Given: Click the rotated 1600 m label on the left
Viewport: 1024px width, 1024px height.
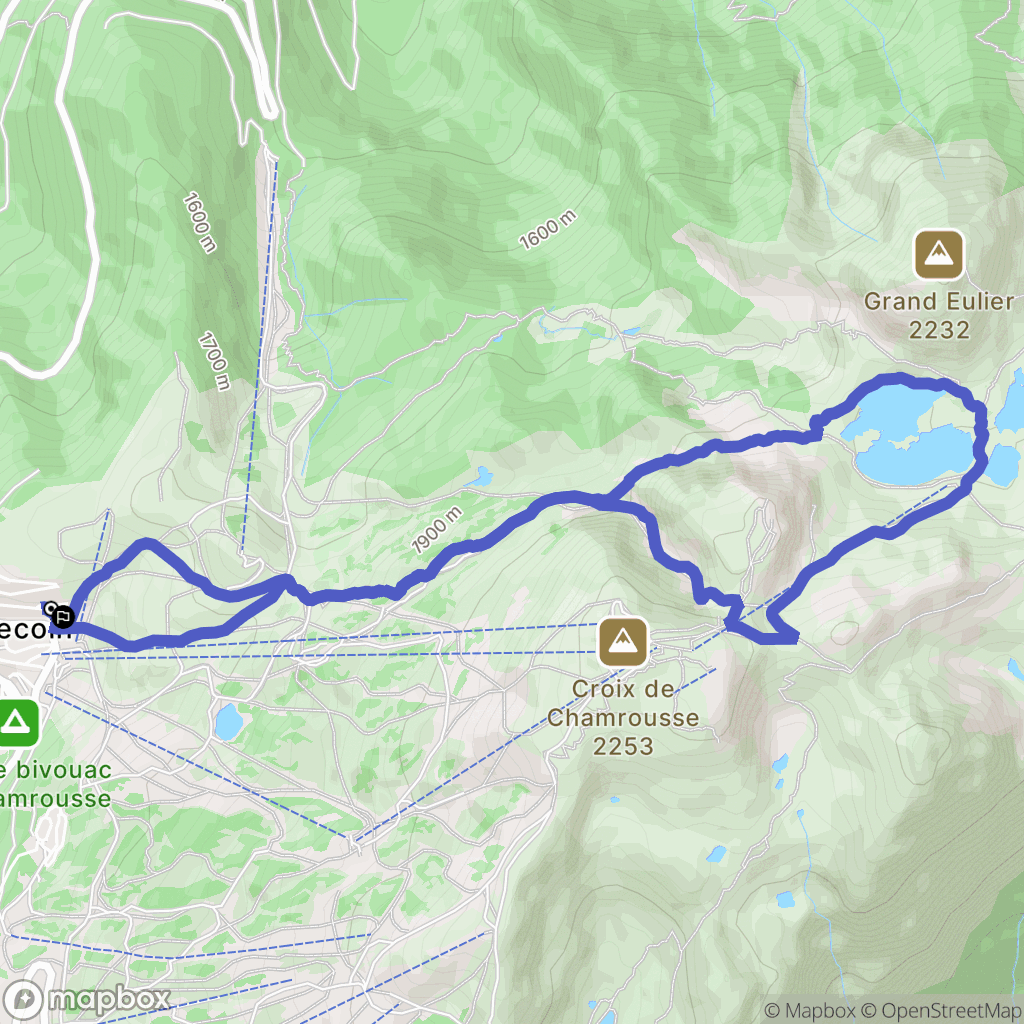Looking at the screenshot, I should 199,223.
